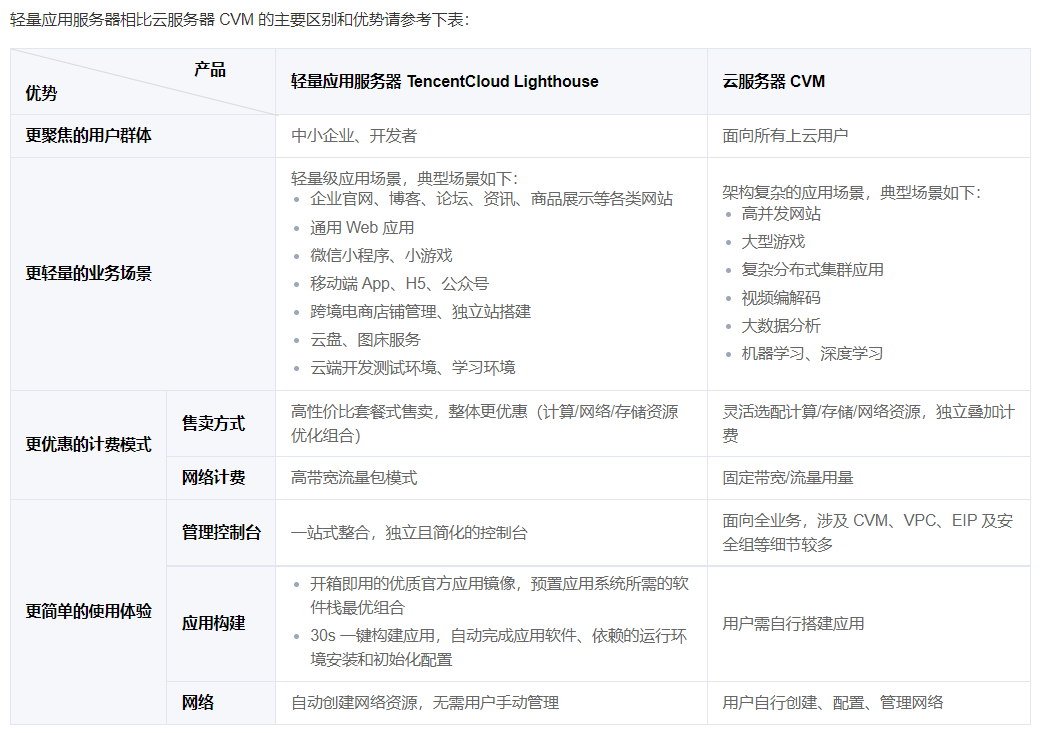Select the 管理控制台 sub-row label
1044x733 pixels.
pyautogui.click(x=222, y=533)
